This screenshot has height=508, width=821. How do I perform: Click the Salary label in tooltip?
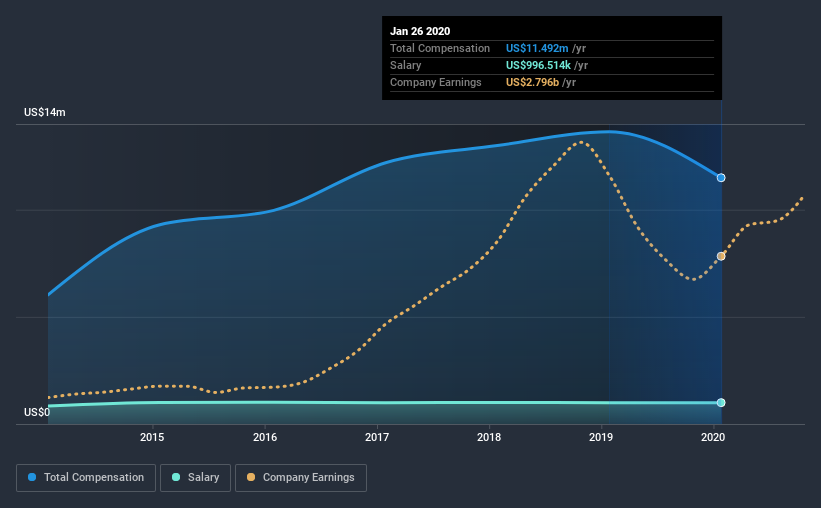pos(405,65)
